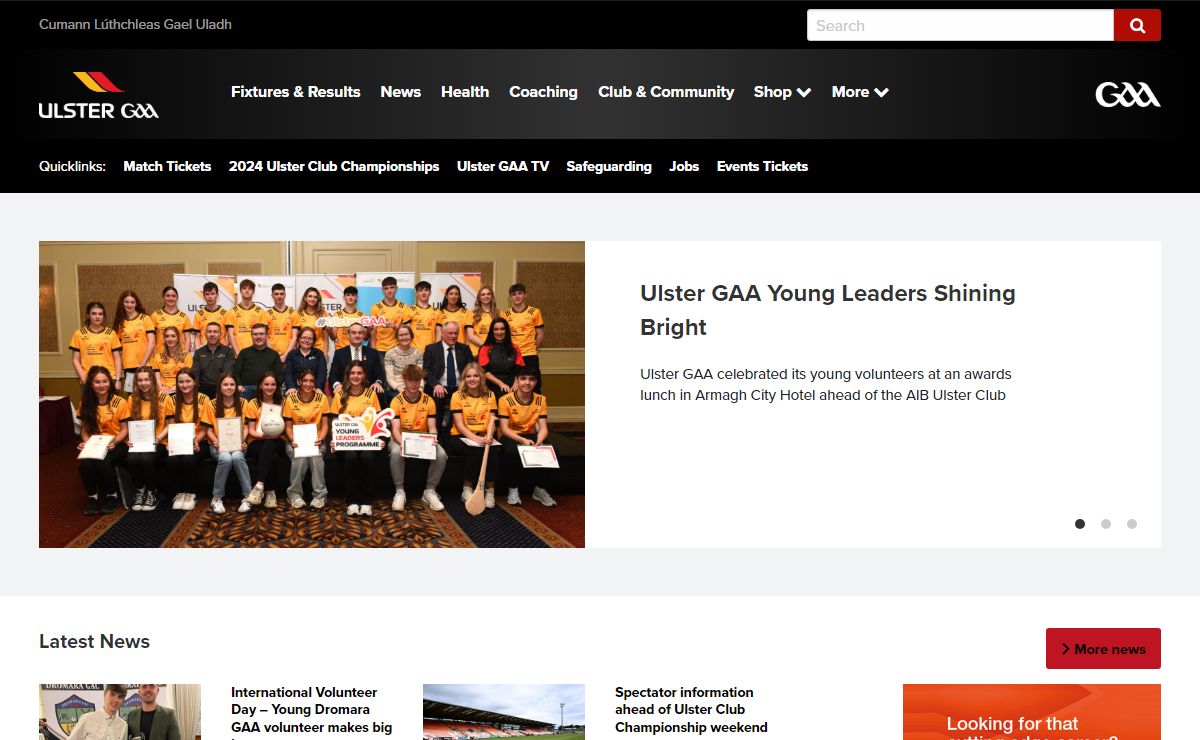Expand the Shop dropdown menu
This screenshot has height=740, width=1200.
(x=782, y=92)
